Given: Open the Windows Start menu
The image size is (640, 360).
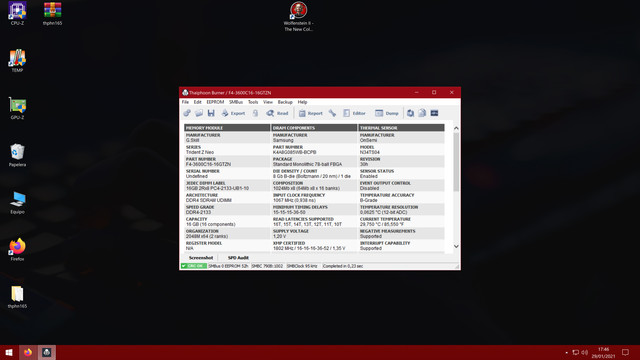Looking at the screenshot, I should pos(9,352).
